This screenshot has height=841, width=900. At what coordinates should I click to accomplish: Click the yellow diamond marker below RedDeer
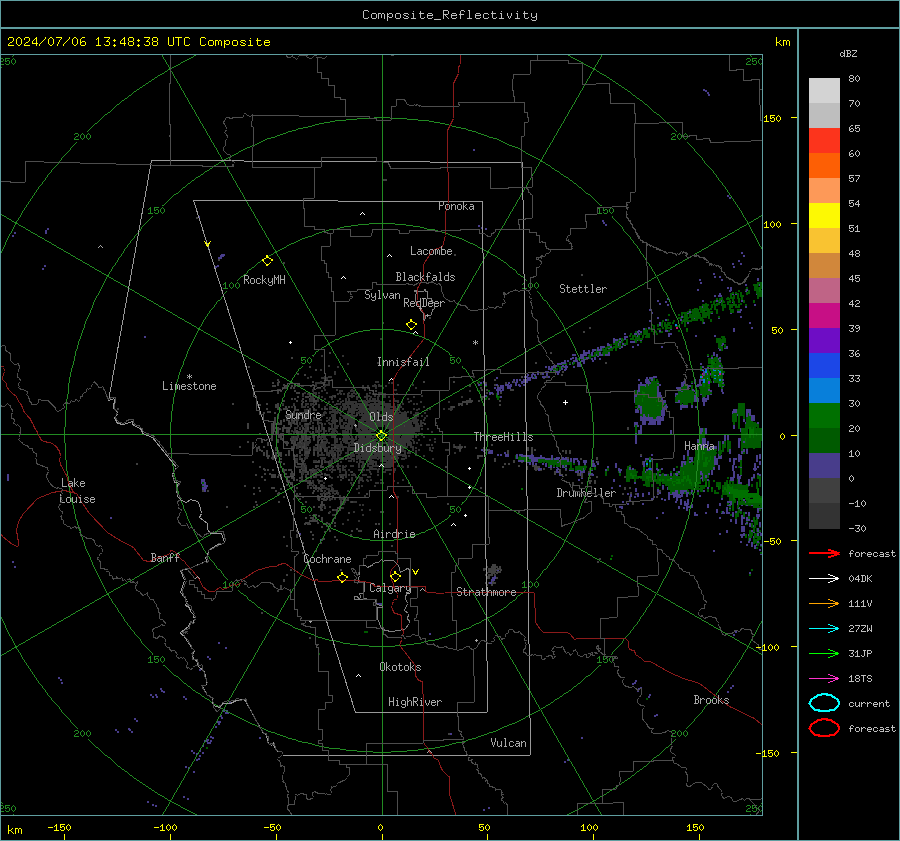pyautogui.click(x=411, y=325)
